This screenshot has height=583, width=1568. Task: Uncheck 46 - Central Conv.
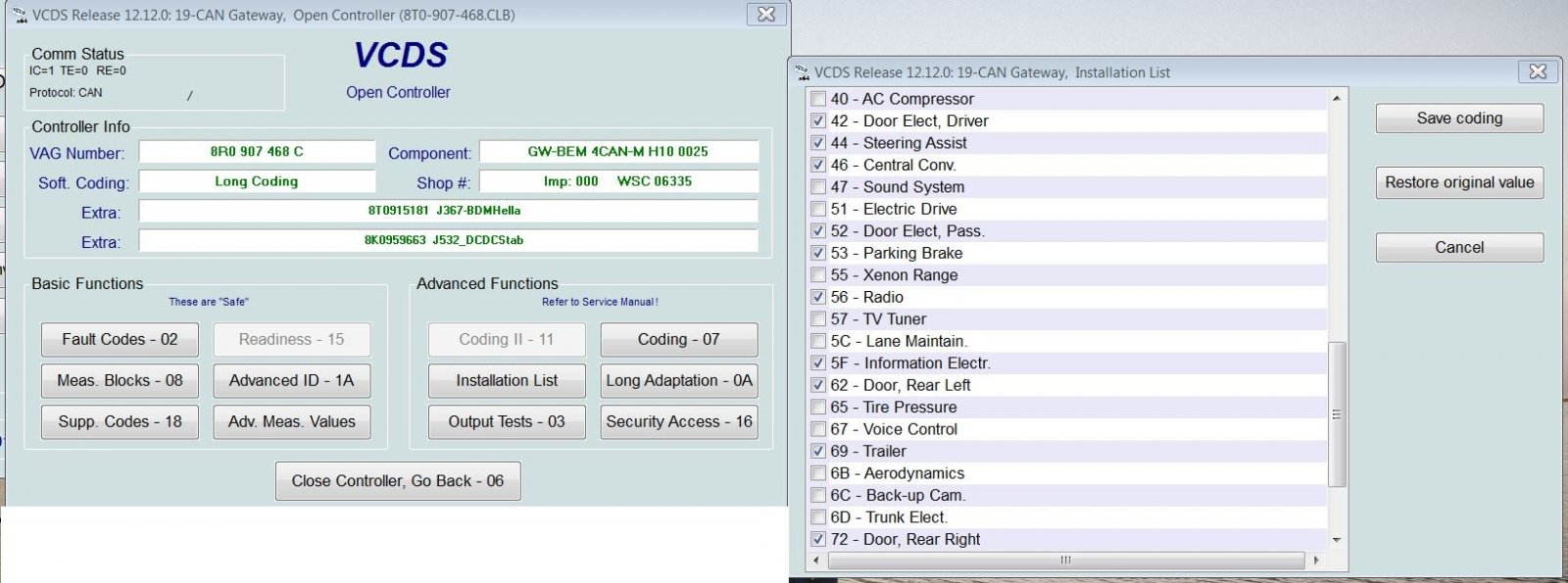tap(818, 165)
